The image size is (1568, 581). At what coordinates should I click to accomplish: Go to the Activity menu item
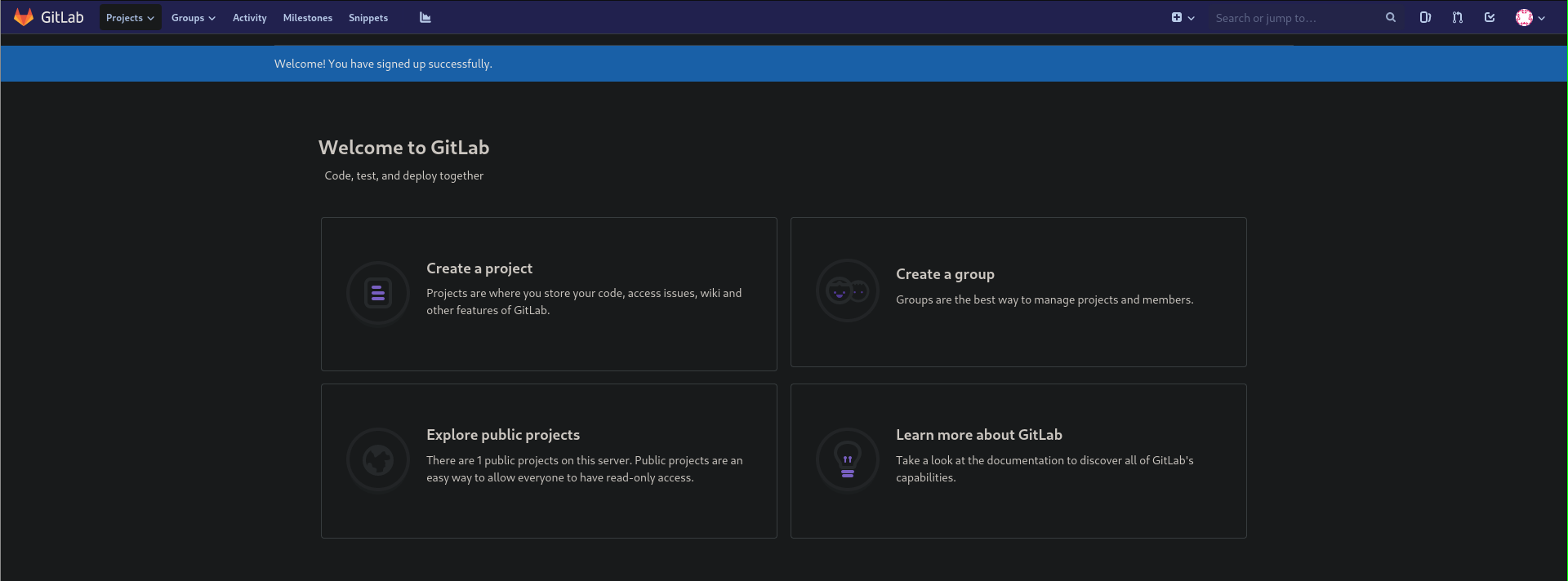click(250, 17)
